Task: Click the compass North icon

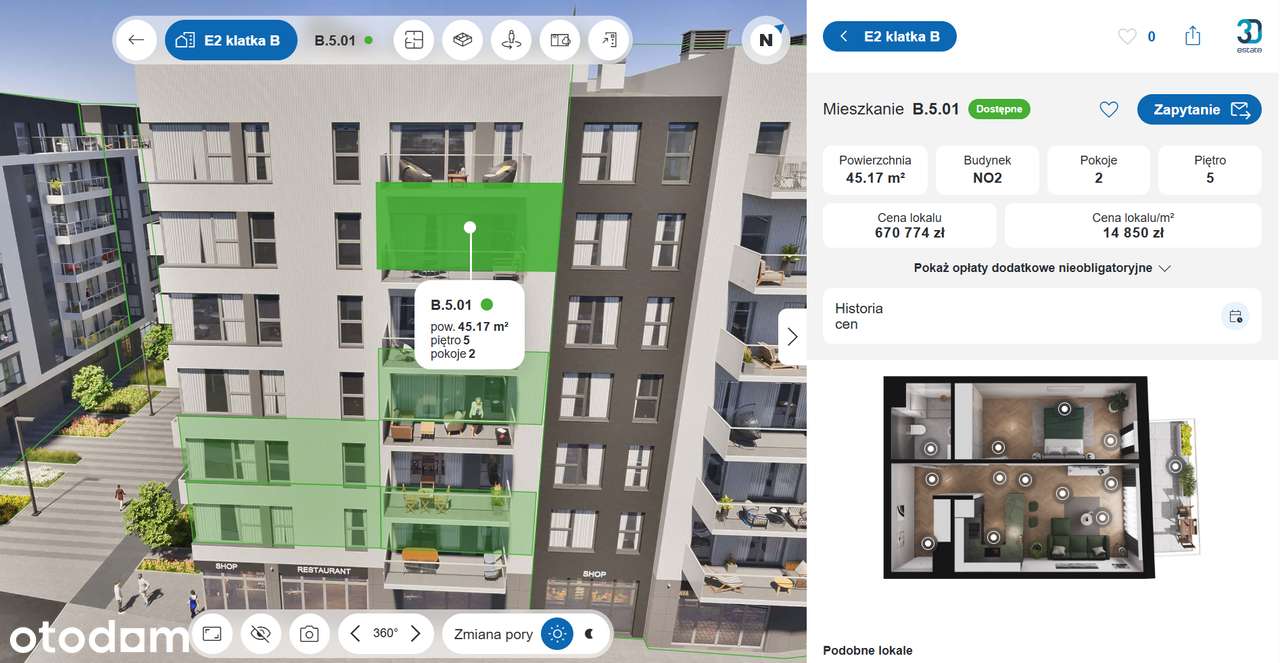Action: pos(766,40)
